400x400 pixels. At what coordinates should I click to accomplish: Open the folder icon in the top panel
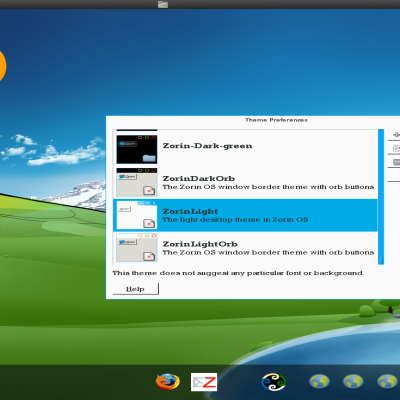[x=163, y=4]
